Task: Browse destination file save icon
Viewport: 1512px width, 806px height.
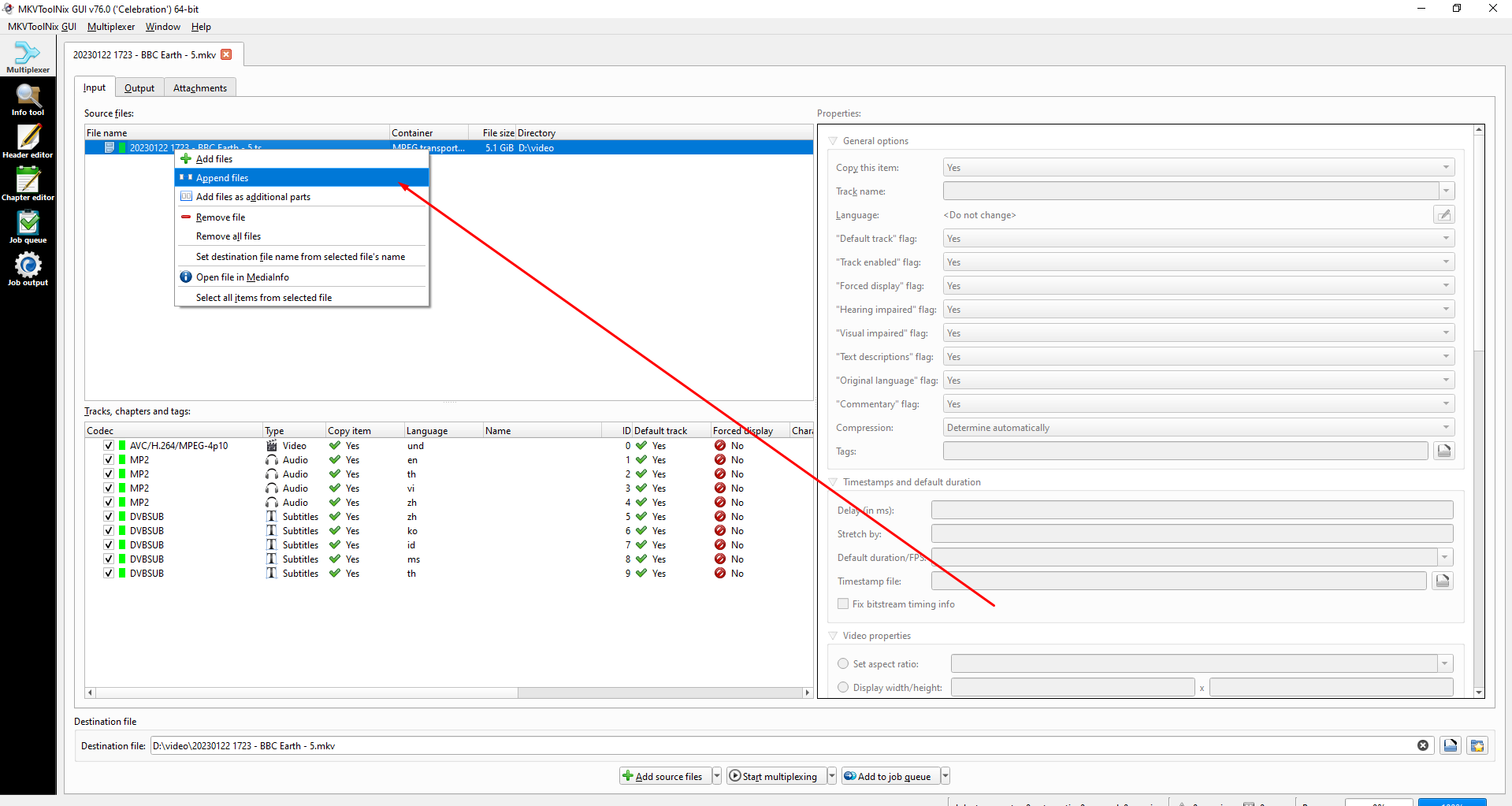Action: [x=1451, y=745]
